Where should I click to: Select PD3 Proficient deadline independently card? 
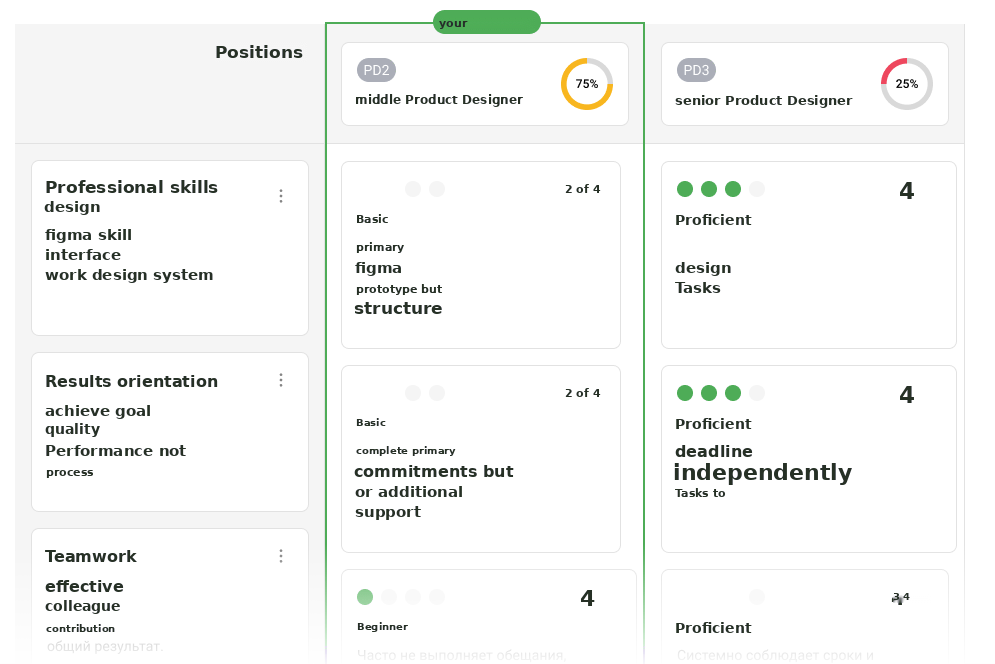[808, 459]
